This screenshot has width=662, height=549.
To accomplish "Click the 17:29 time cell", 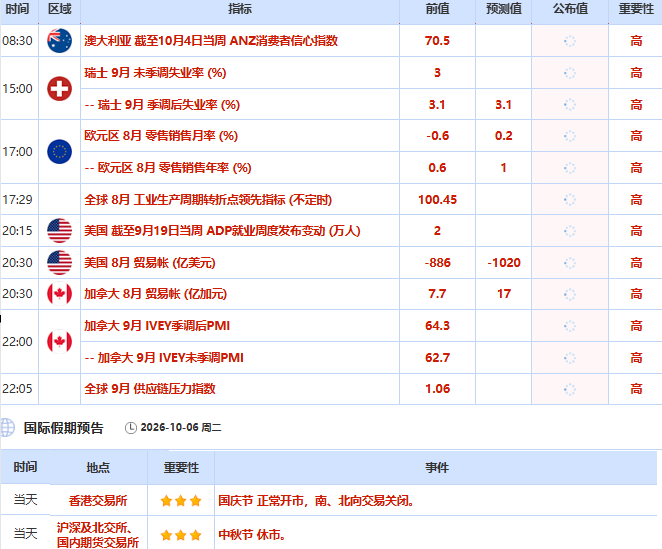I will point(17,199).
